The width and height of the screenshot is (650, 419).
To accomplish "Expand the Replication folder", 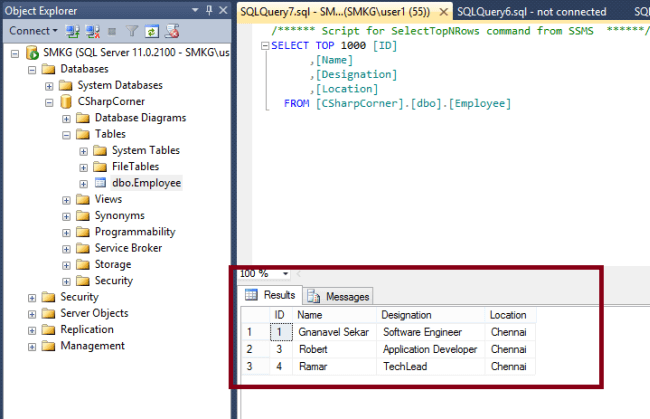I will click(x=32, y=331).
